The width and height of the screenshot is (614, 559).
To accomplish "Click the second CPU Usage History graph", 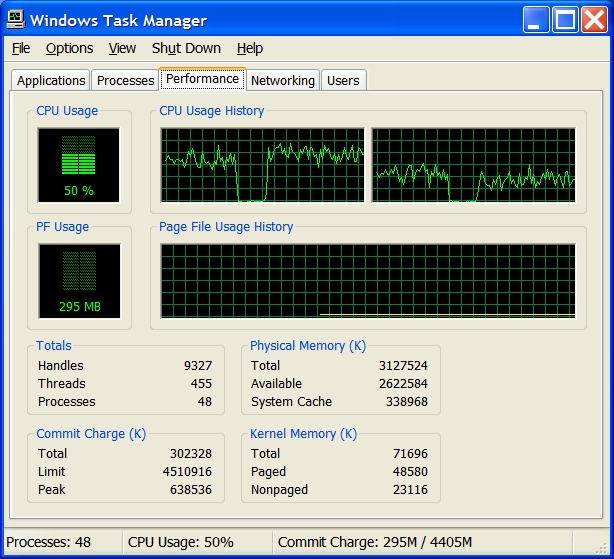I will [x=473, y=165].
